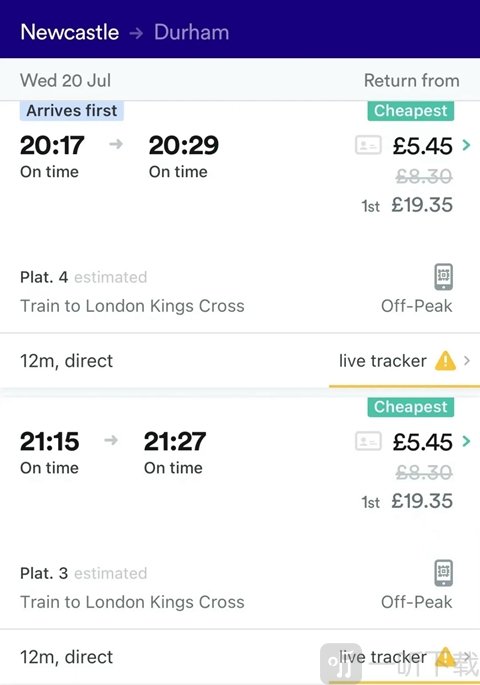Switch to the Return from tab

pyautogui.click(x=411, y=80)
